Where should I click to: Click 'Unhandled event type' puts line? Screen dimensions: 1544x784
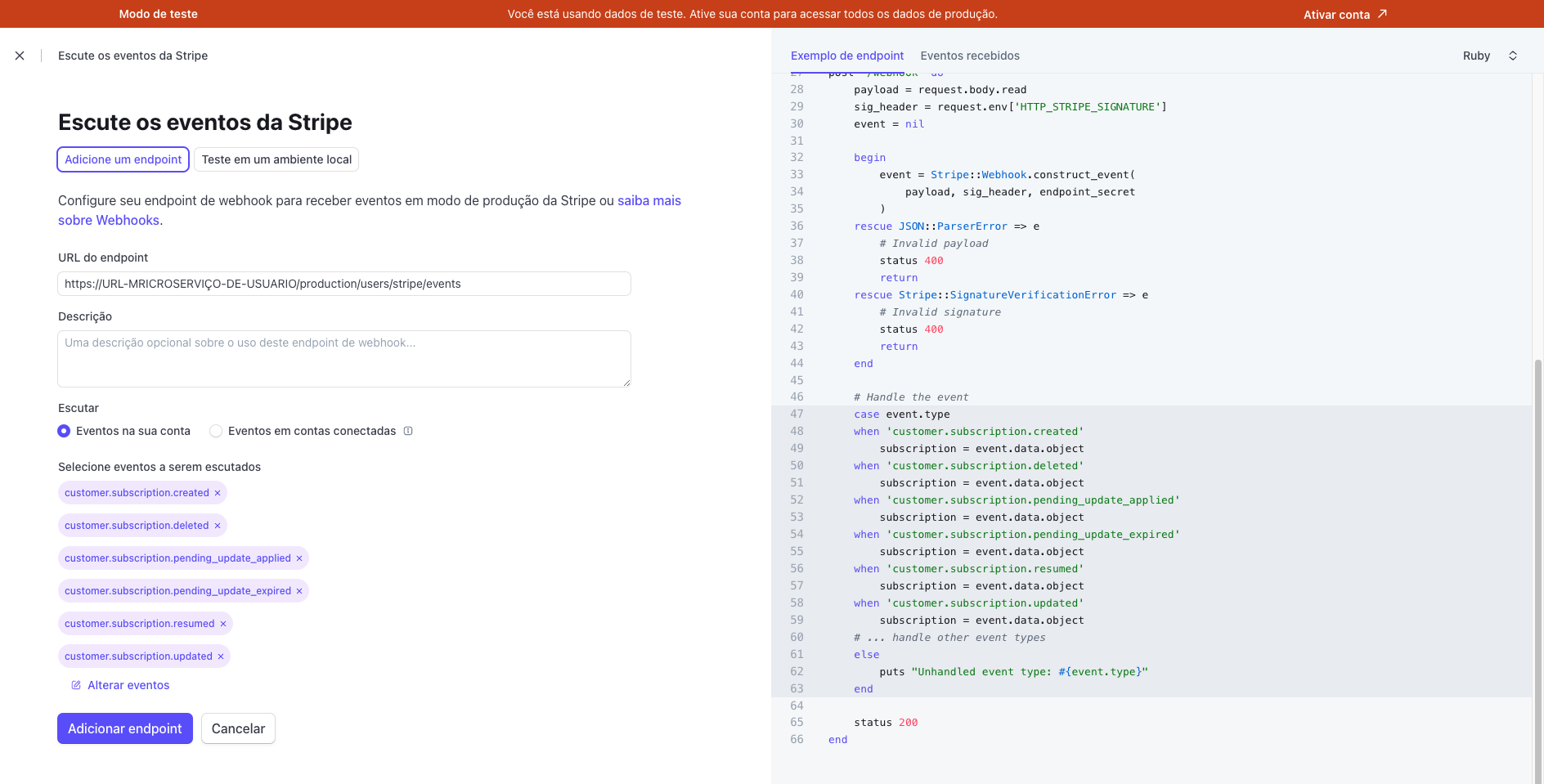pyautogui.click(x=1014, y=672)
